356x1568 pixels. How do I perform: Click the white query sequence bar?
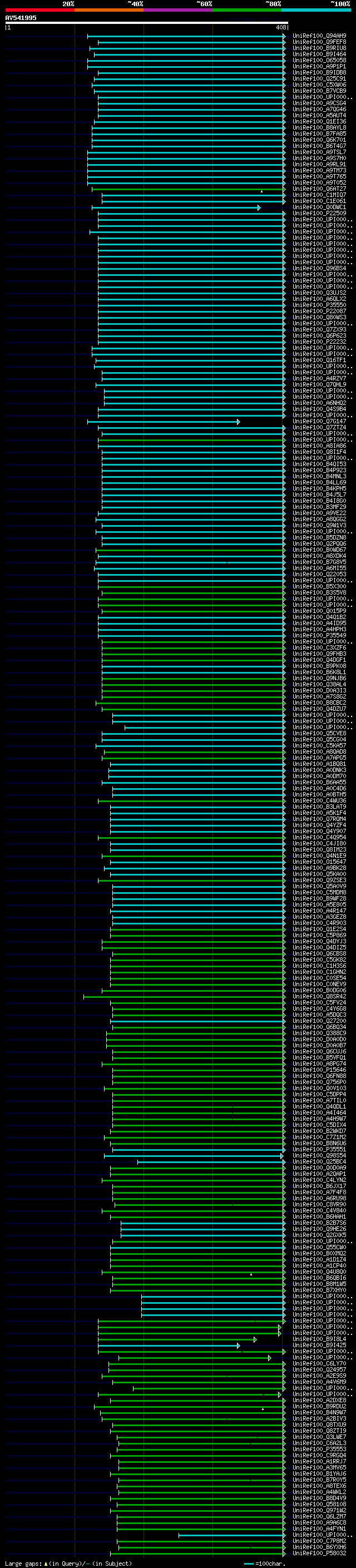click(x=147, y=22)
